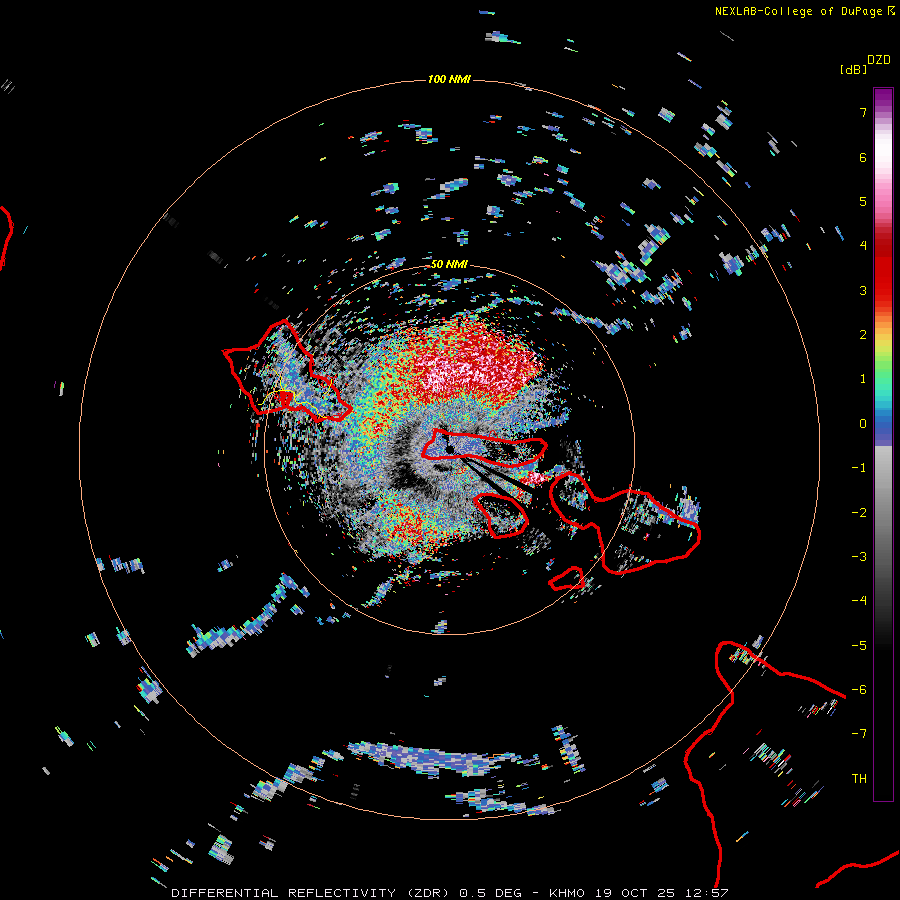900x900 pixels.
Task: Click the -5 dB scale label
Action: [x=859, y=646]
